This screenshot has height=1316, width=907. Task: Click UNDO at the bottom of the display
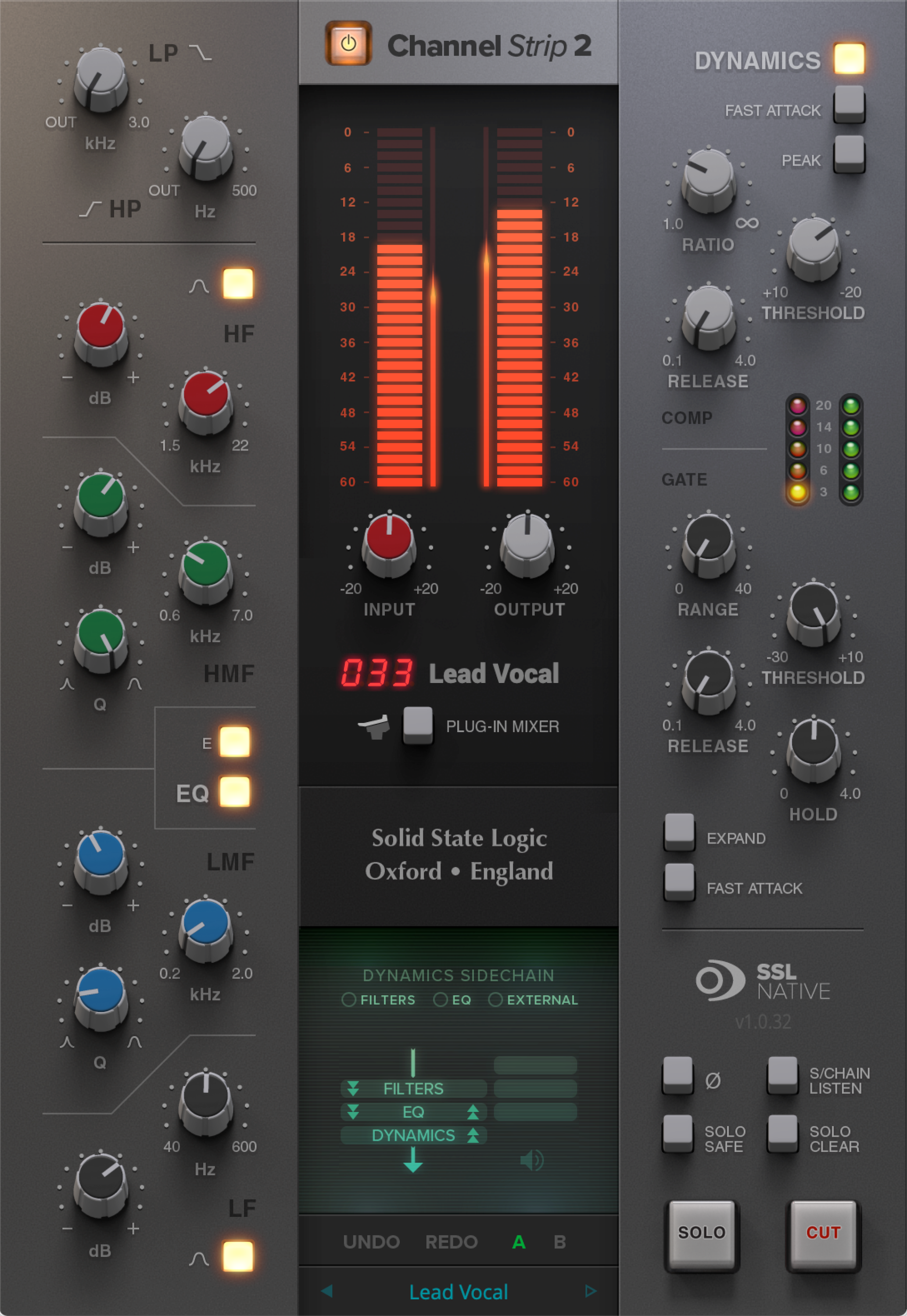click(371, 1241)
